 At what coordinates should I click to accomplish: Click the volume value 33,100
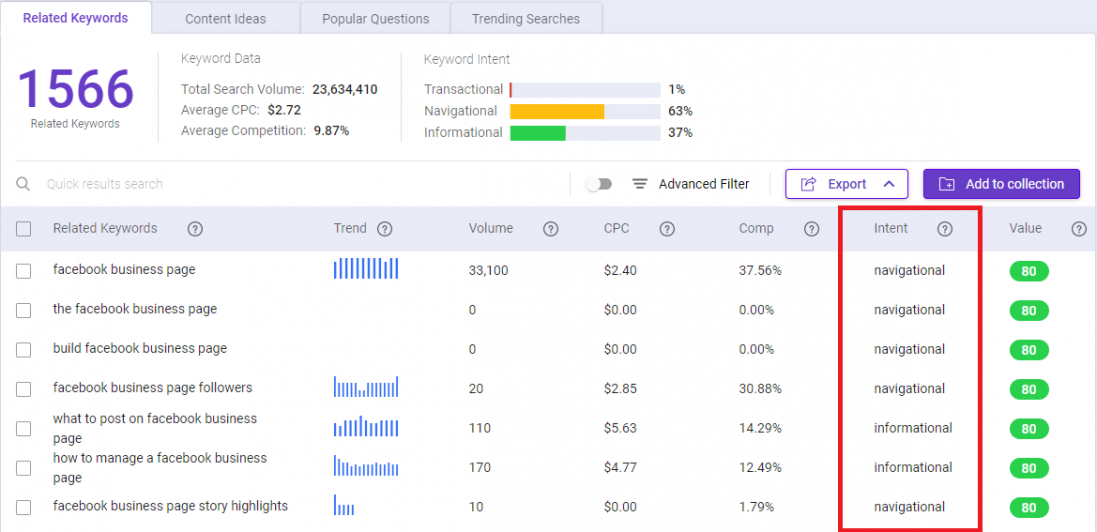tap(488, 271)
